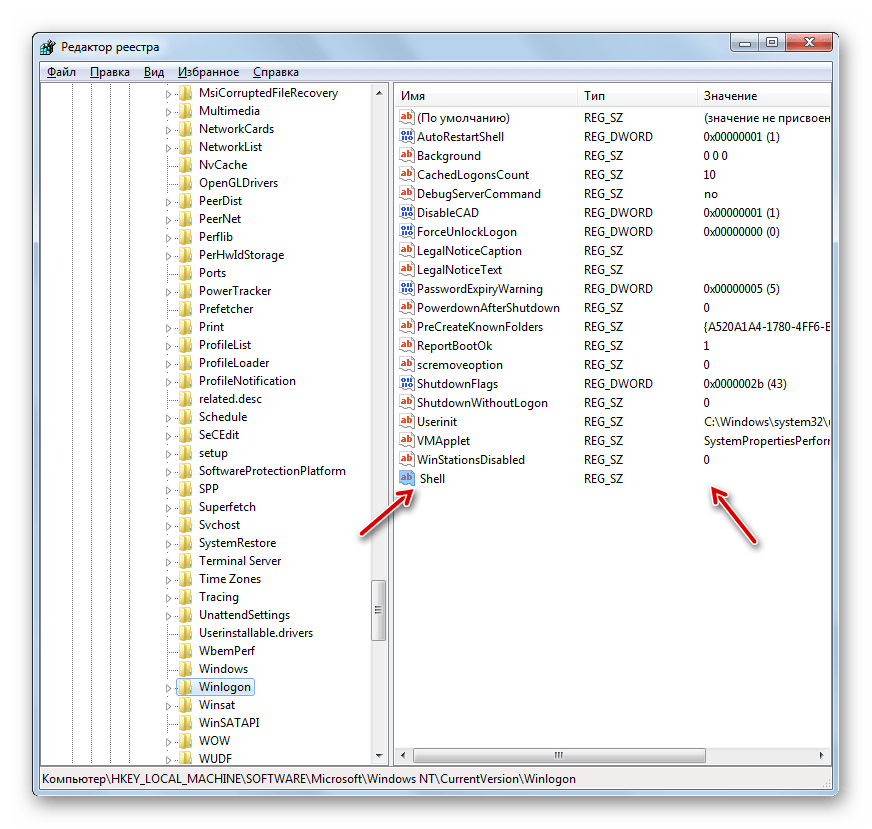The height and width of the screenshot is (829, 872).
Task: Expand the Print key
Action: coord(169,328)
